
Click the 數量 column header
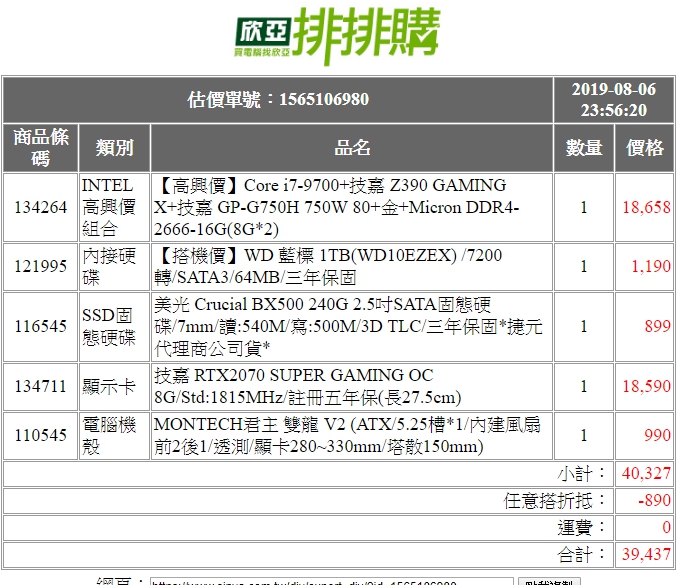pyautogui.click(x=584, y=148)
